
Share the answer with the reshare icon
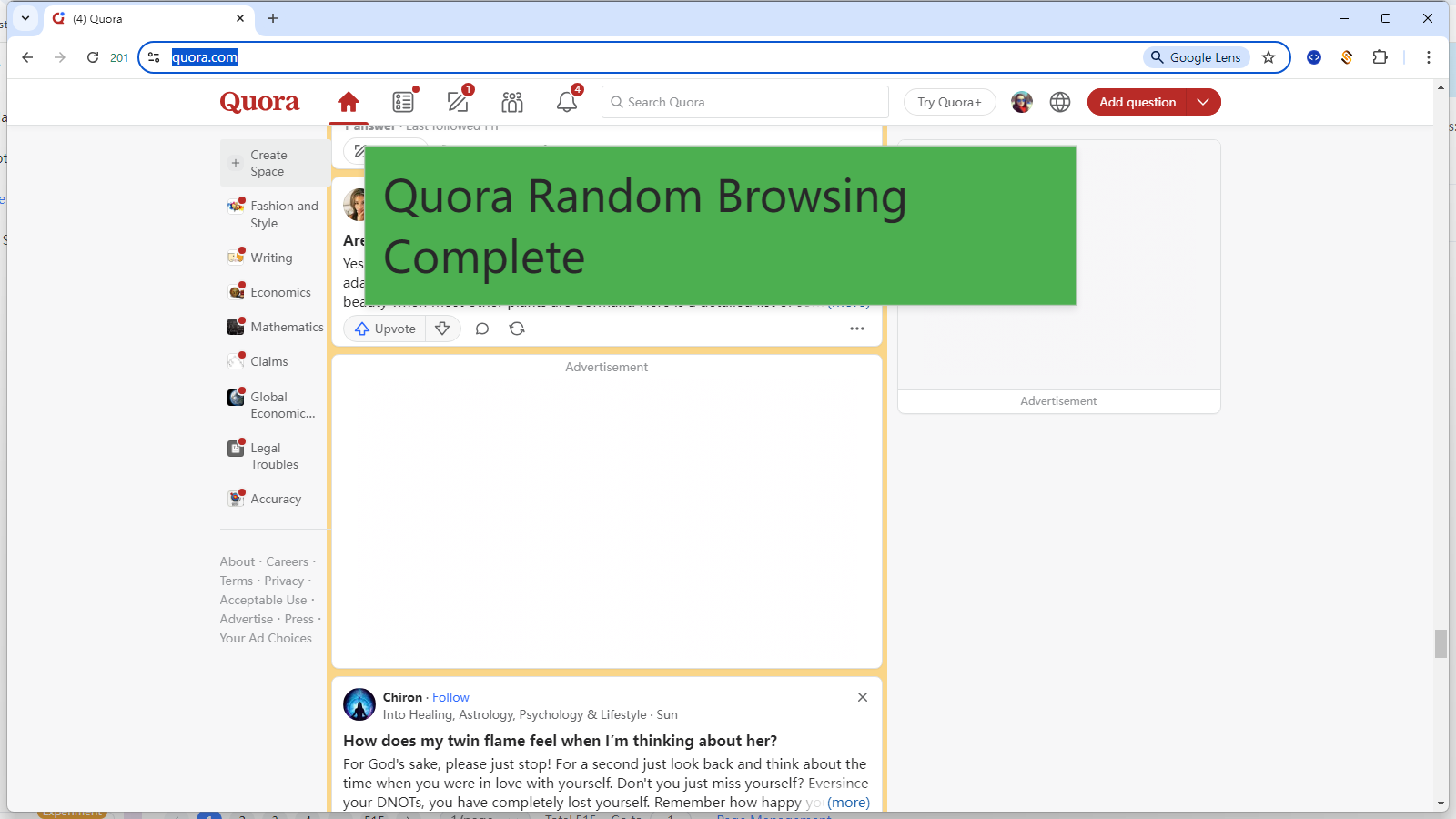(x=517, y=329)
